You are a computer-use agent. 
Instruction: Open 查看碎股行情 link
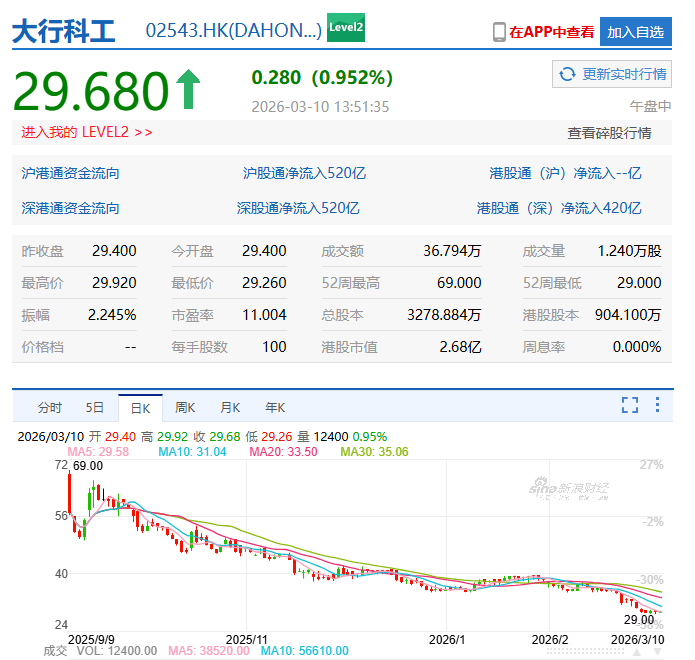(x=609, y=132)
